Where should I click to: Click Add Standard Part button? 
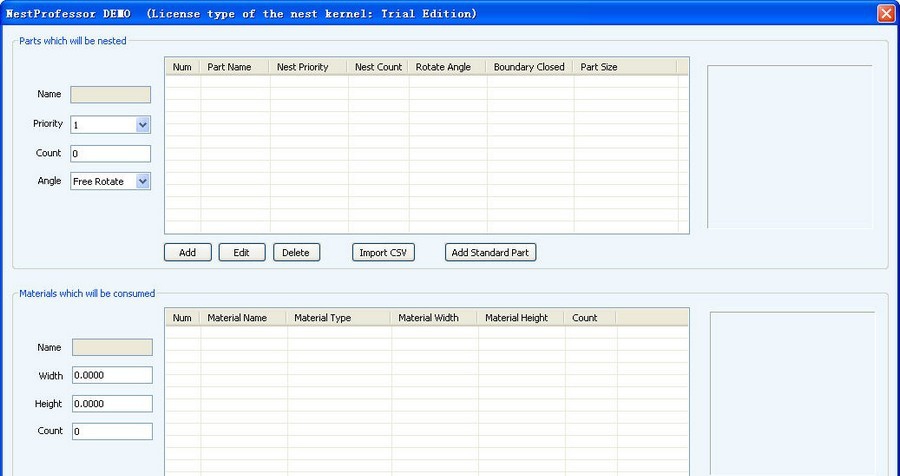pos(490,253)
